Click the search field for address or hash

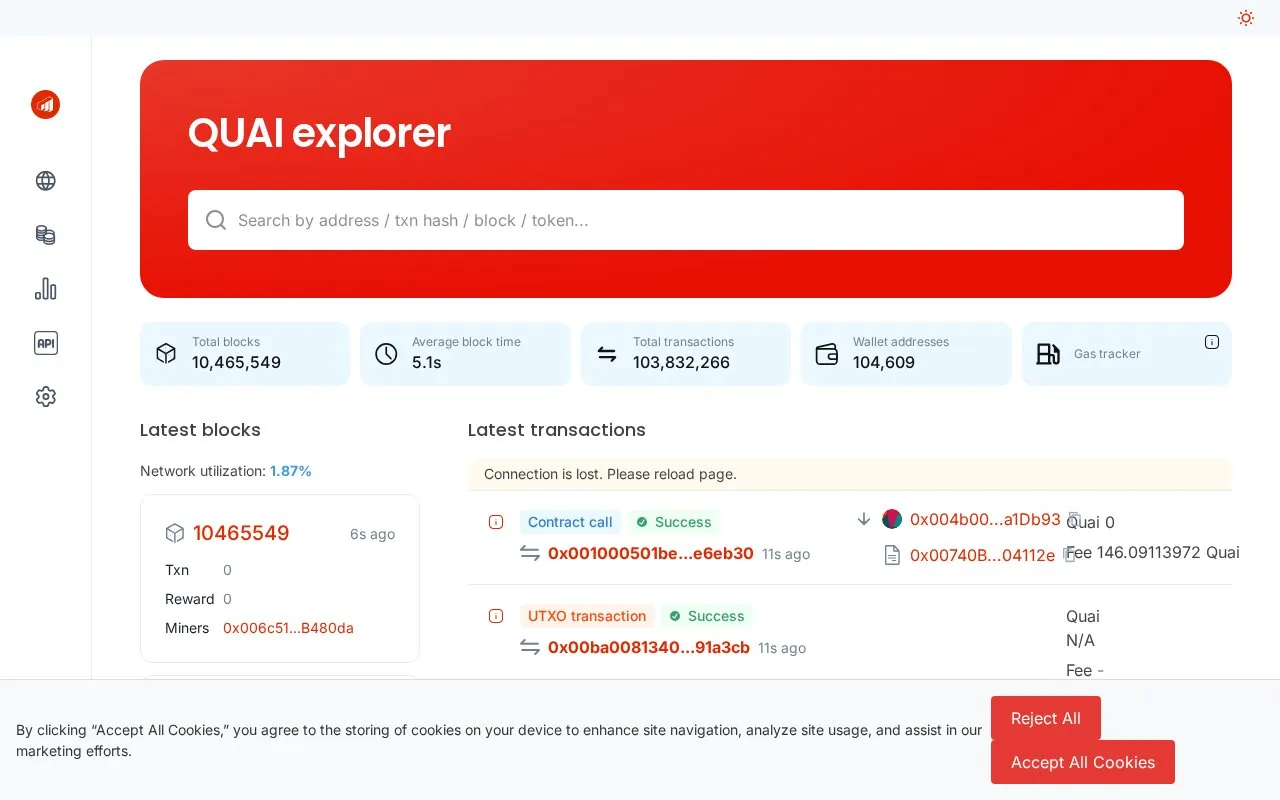(686, 220)
